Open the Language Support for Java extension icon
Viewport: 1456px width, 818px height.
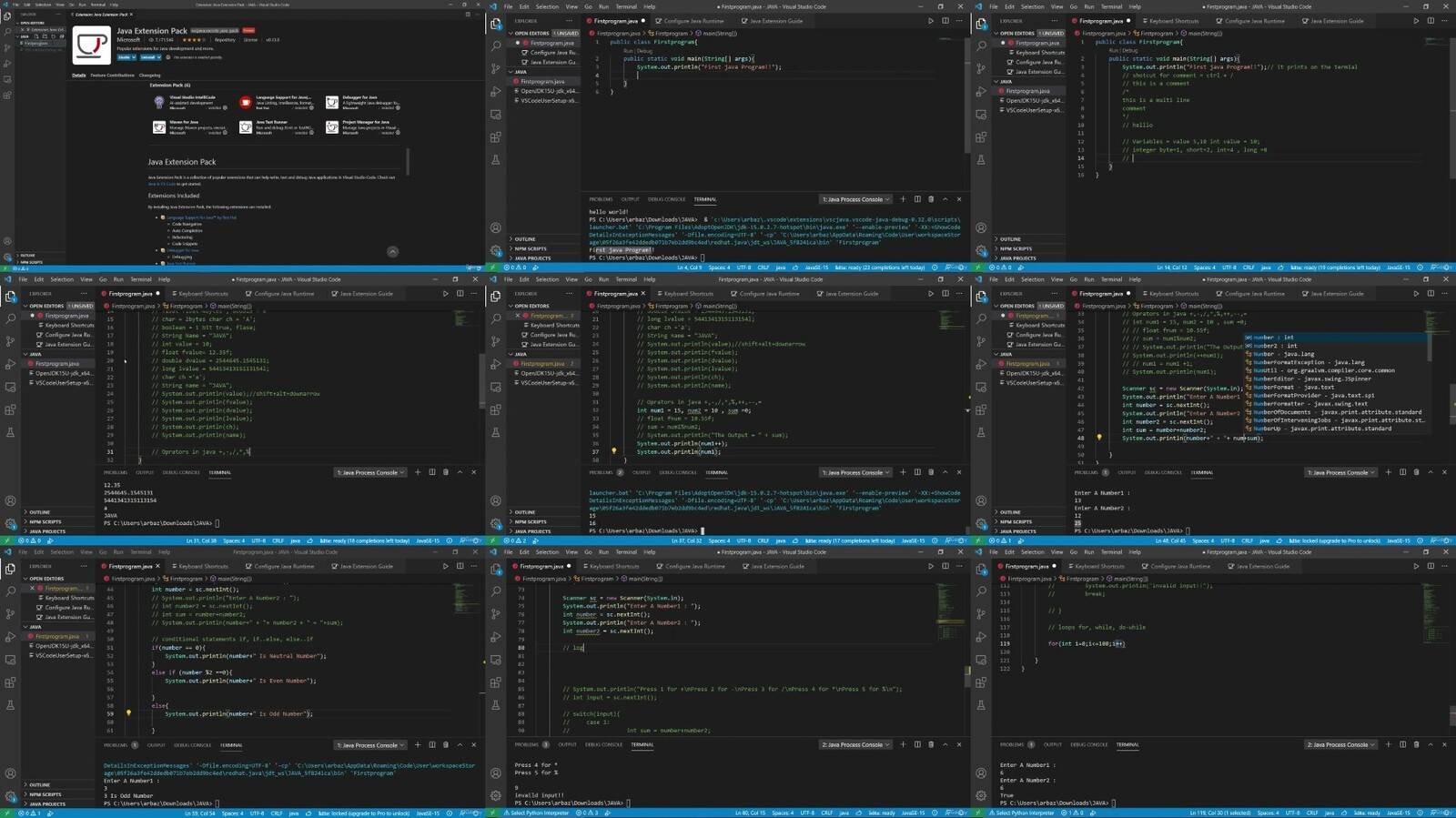[245, 102]
